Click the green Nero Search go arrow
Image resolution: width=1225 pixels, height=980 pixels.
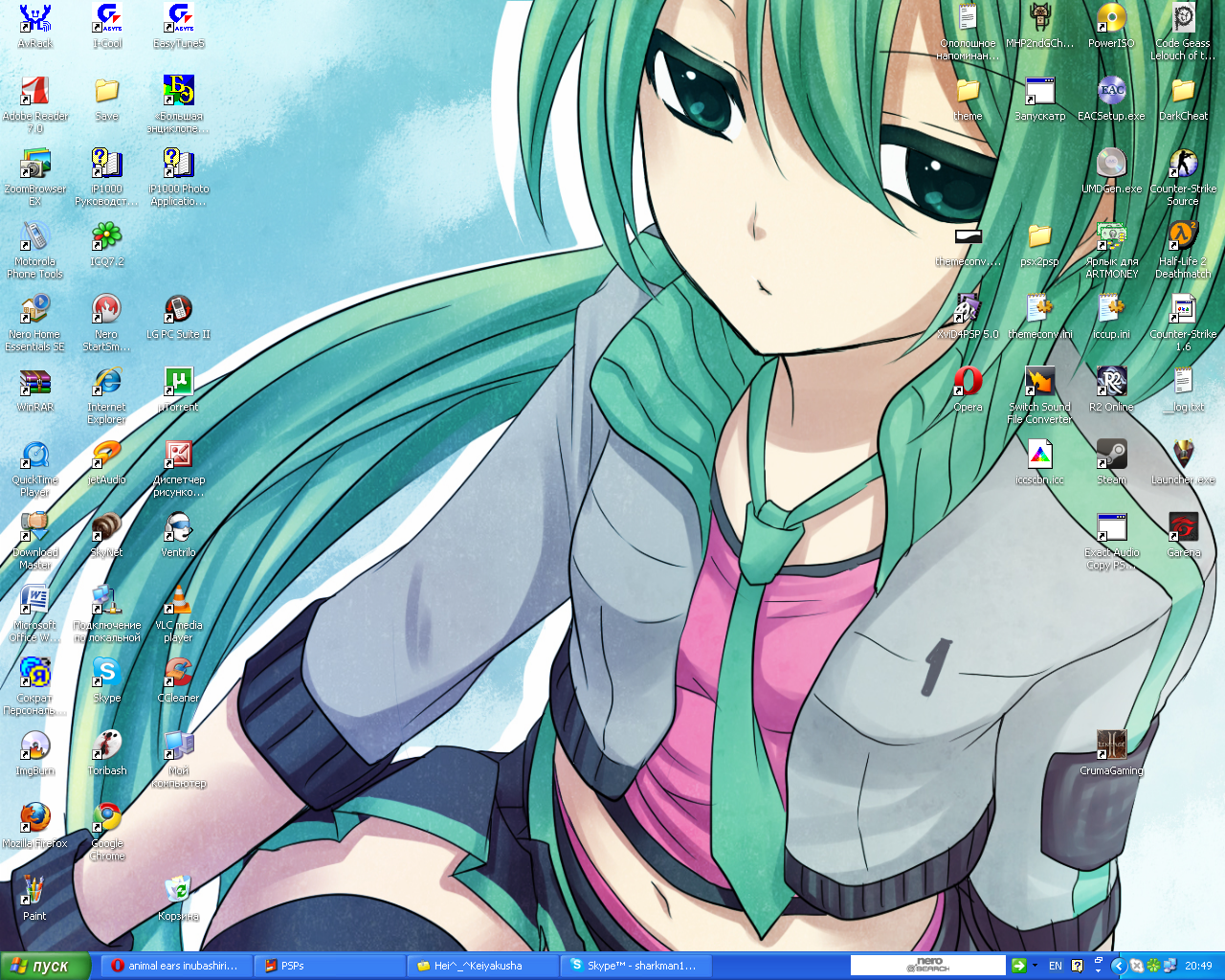1018,966
